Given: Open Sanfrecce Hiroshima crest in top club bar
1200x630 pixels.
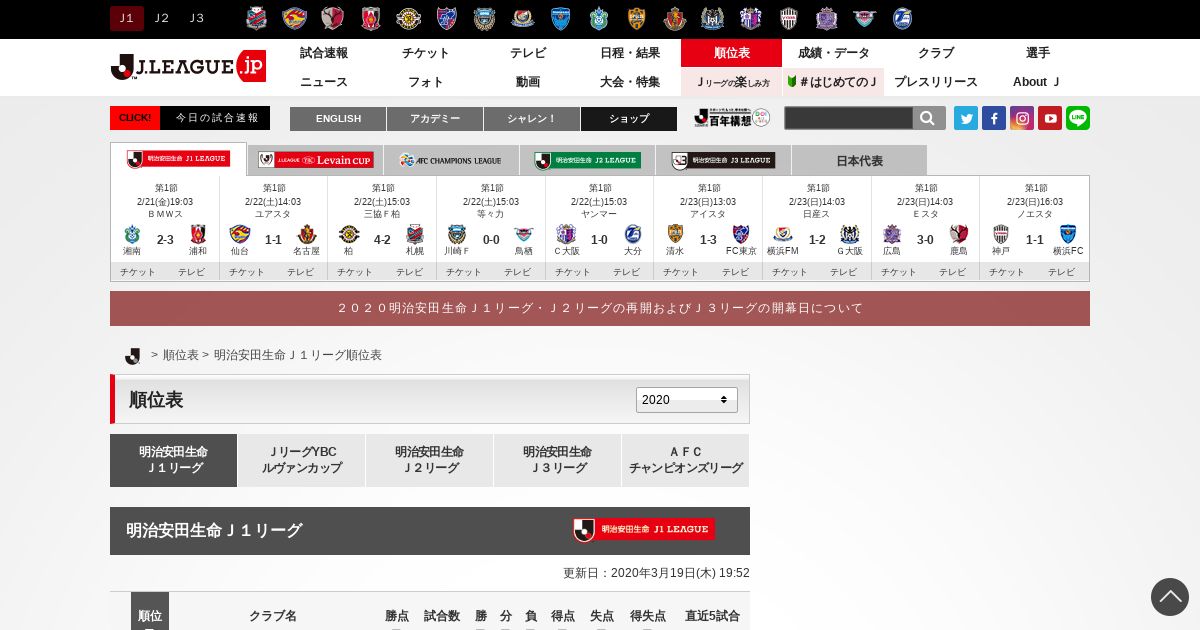Looking at the screenshot, I should click(827, 18).
